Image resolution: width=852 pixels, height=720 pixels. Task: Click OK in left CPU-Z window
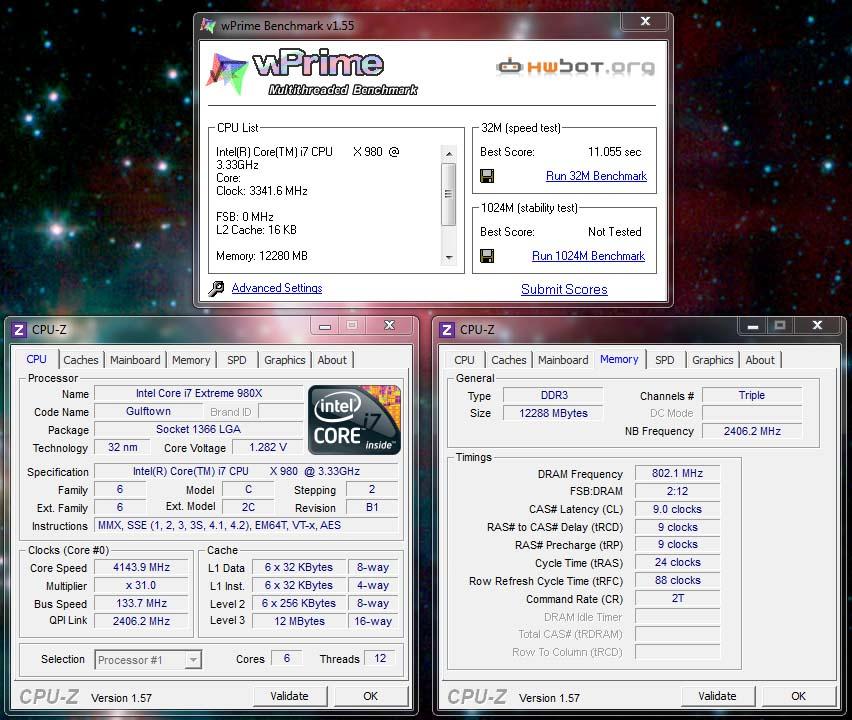pos(371,696)
